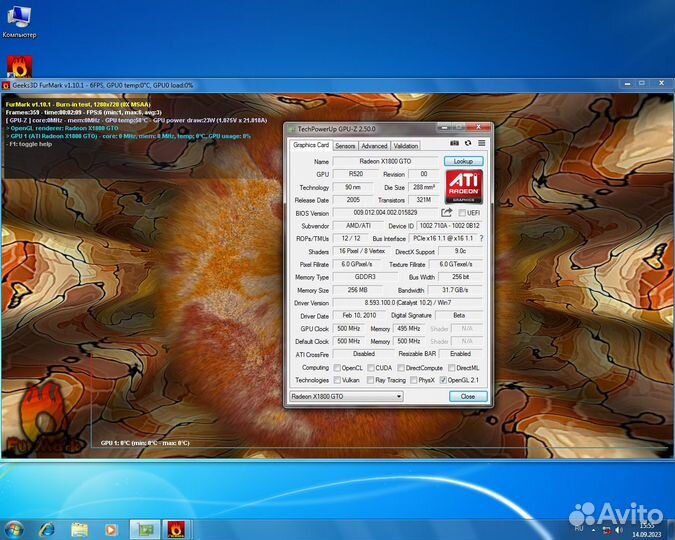Toggle the OpenCL checkbox
The width and height of the screenshot is (675, 540).
coord(337,367)
